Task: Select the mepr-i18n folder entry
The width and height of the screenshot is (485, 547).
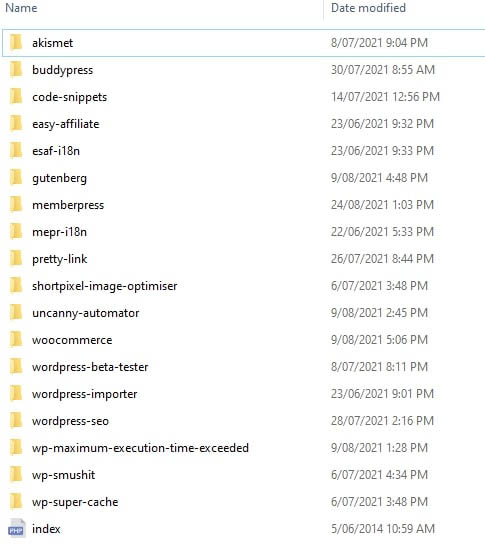Action: pyautogui.click(x=59, y=232)
